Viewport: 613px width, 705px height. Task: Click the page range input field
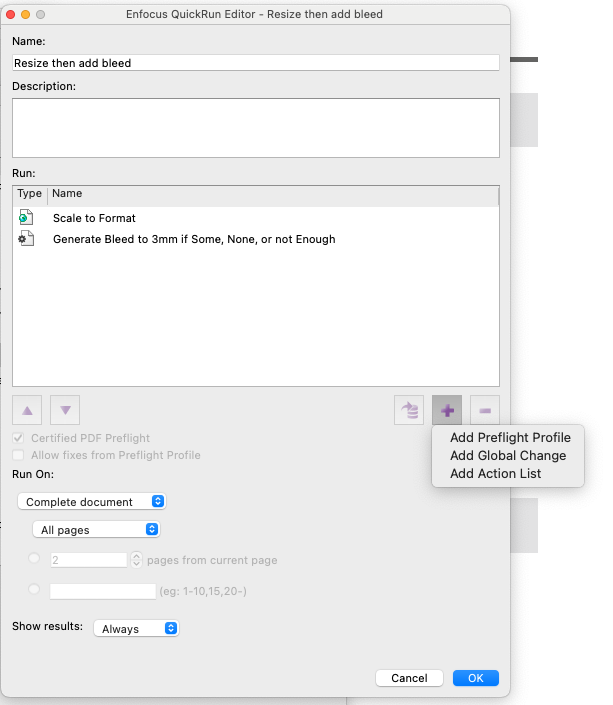[x=103, y=591]
